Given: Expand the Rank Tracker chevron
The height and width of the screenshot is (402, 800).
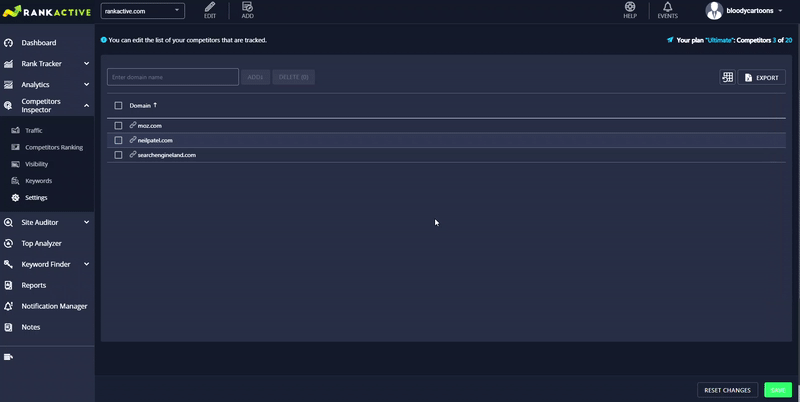Looking at the screenshot, I should pos(86,64).
